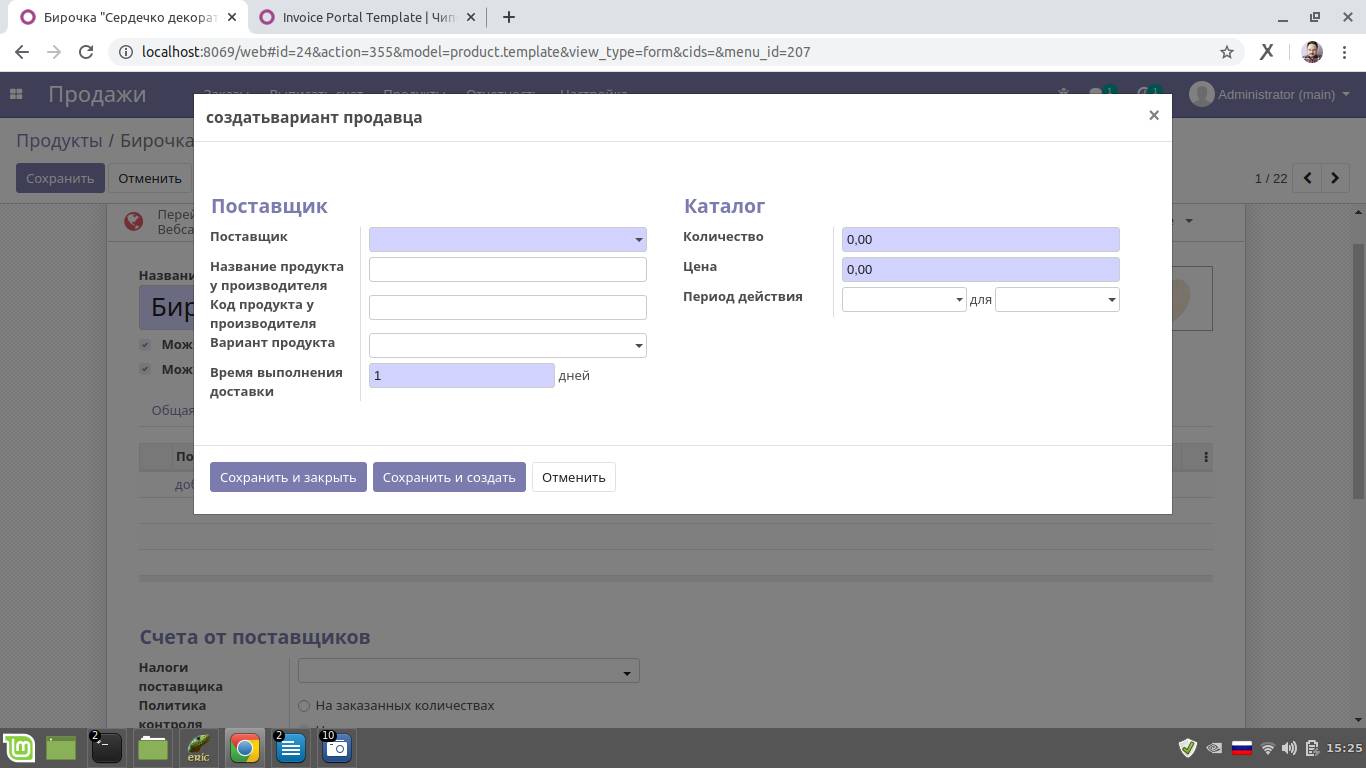The image size is (1366, 768).
Task: Reload the current page
Action: coord(86,52)
